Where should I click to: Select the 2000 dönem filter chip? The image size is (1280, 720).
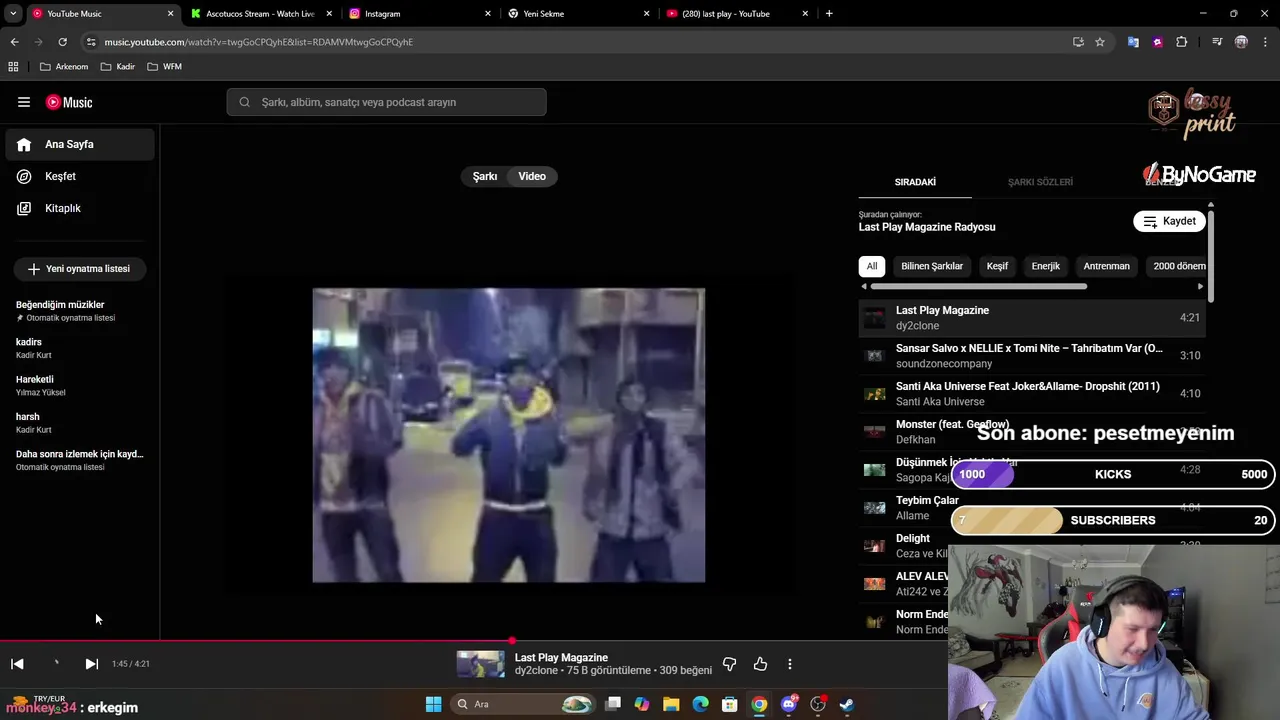point(1178,266)
